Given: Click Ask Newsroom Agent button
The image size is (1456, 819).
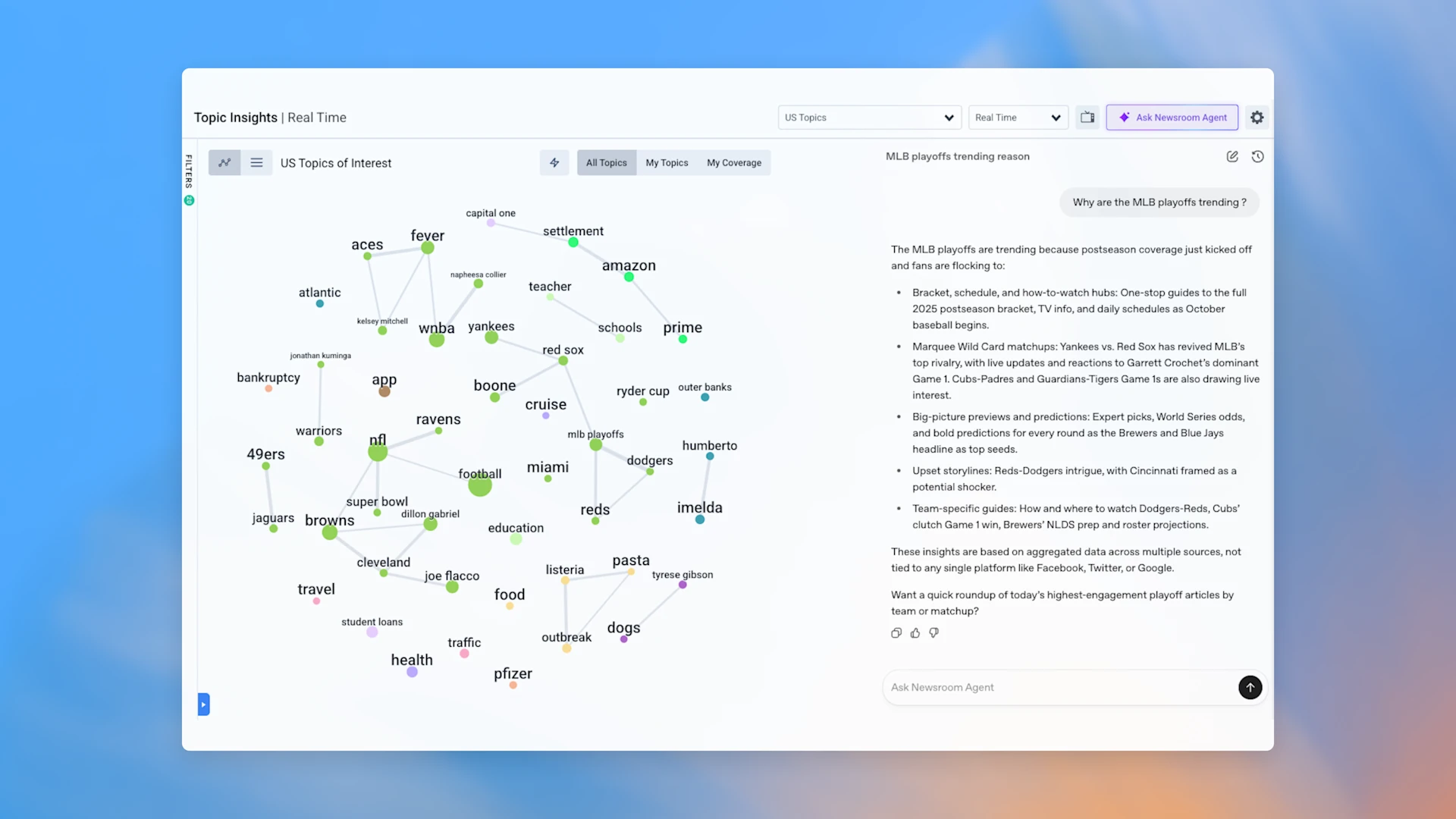Looking at the screenshot, I should [x=1172, y=118].
